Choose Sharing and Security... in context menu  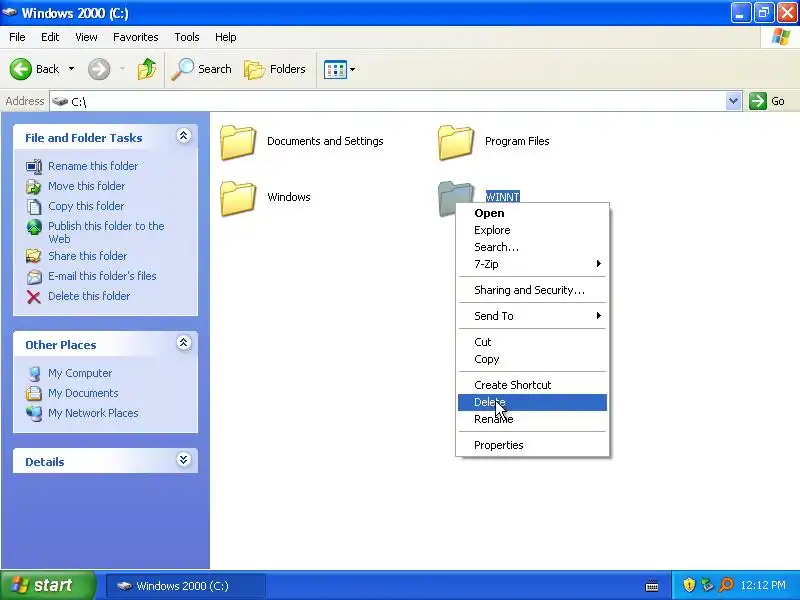(532, 290)
